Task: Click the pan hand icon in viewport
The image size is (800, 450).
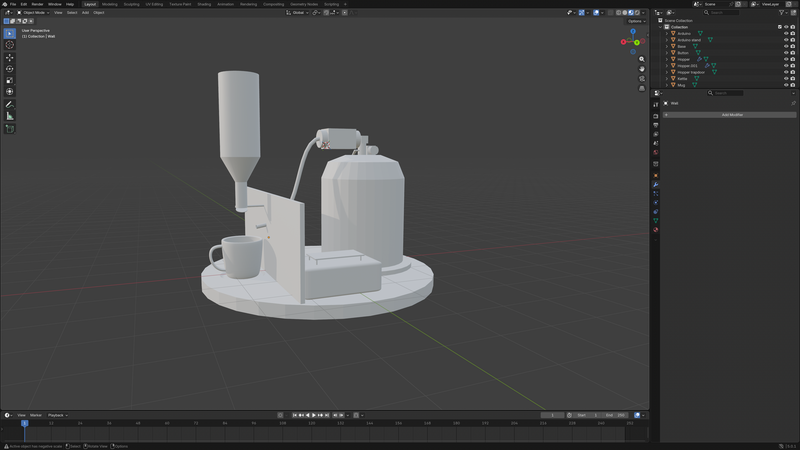Action: [642, 69]
